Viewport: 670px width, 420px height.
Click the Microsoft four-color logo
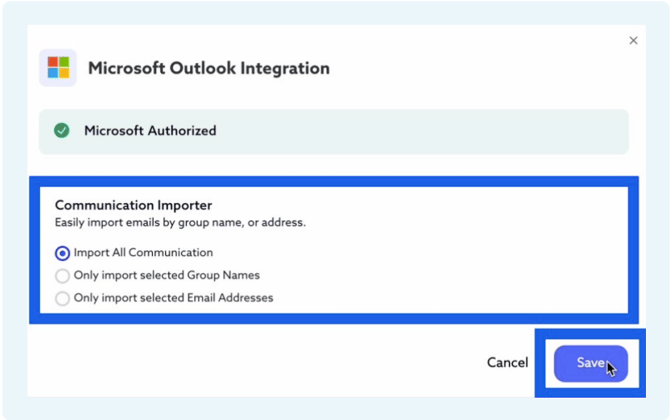(58, 68)
